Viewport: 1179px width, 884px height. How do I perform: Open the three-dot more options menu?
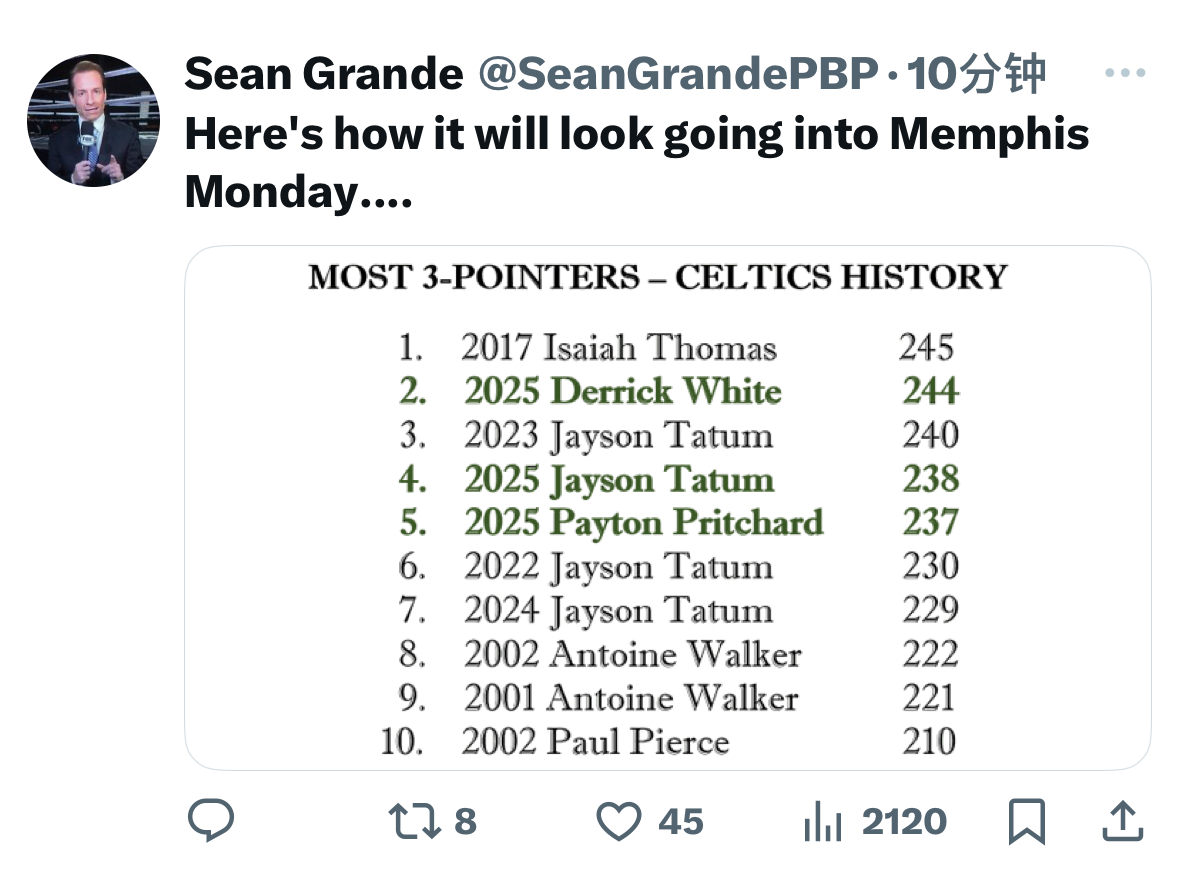click(x=1125, y=73)
